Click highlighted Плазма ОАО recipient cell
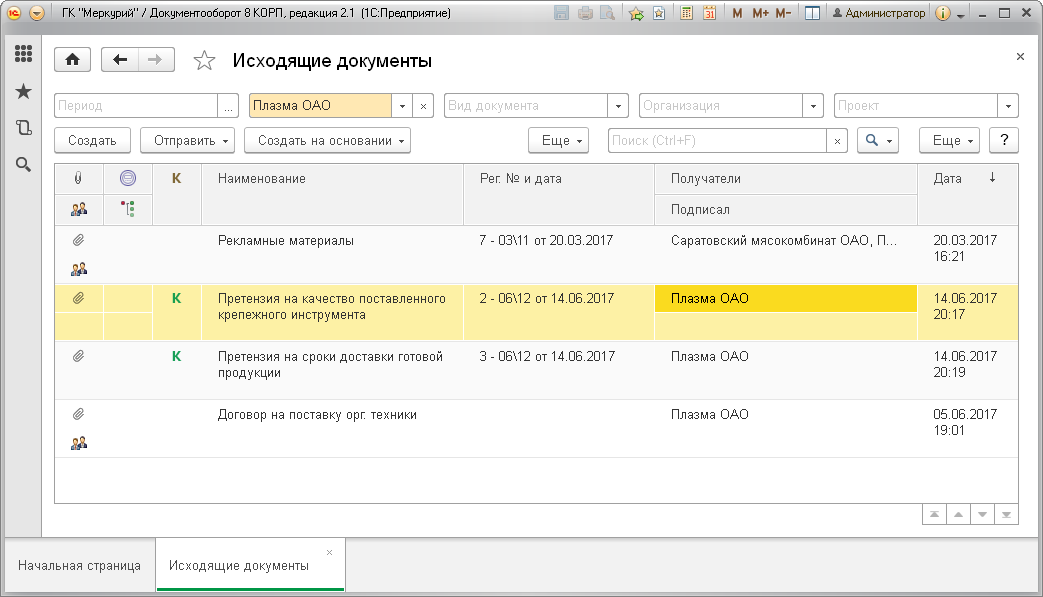The image size is (1043, 597). coord(786,298)
